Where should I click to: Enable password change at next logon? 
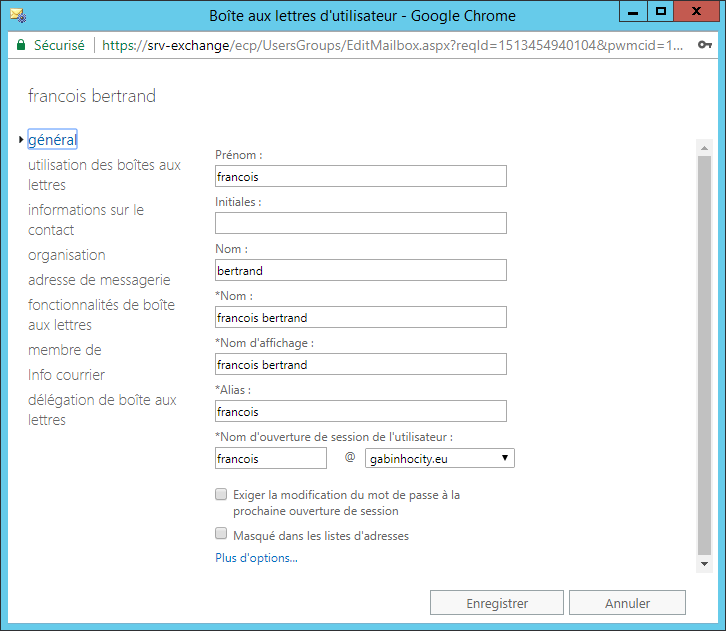pyautogui.click(x=221, y=494)
